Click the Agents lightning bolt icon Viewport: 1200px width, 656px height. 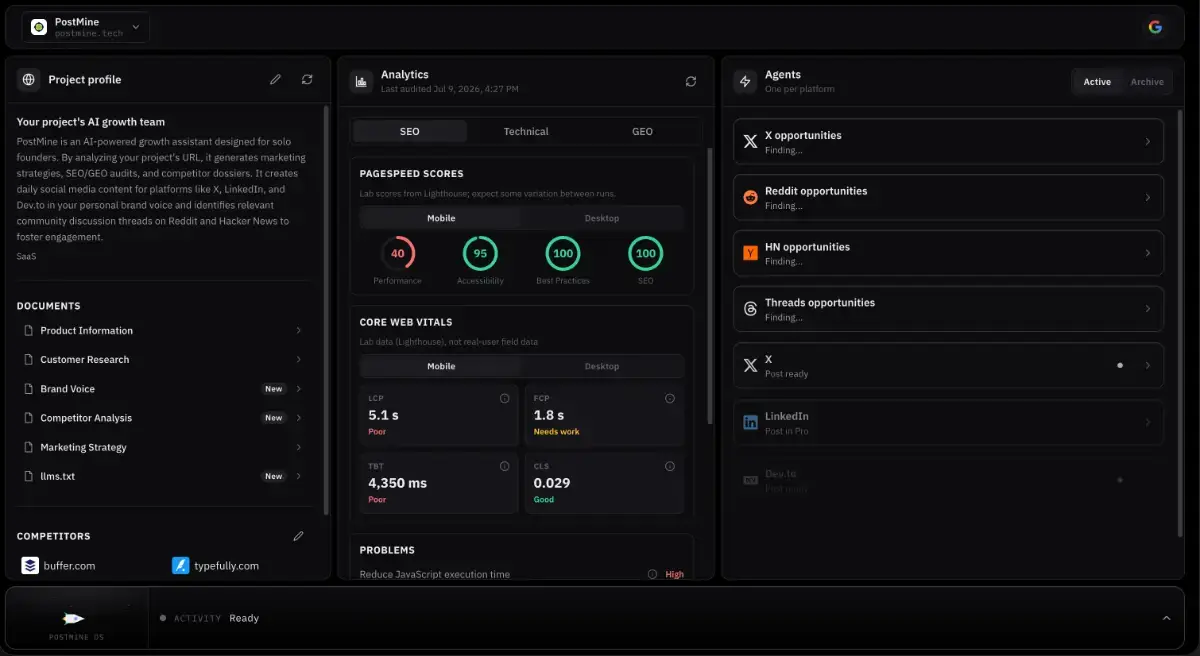tap(744, 81)
